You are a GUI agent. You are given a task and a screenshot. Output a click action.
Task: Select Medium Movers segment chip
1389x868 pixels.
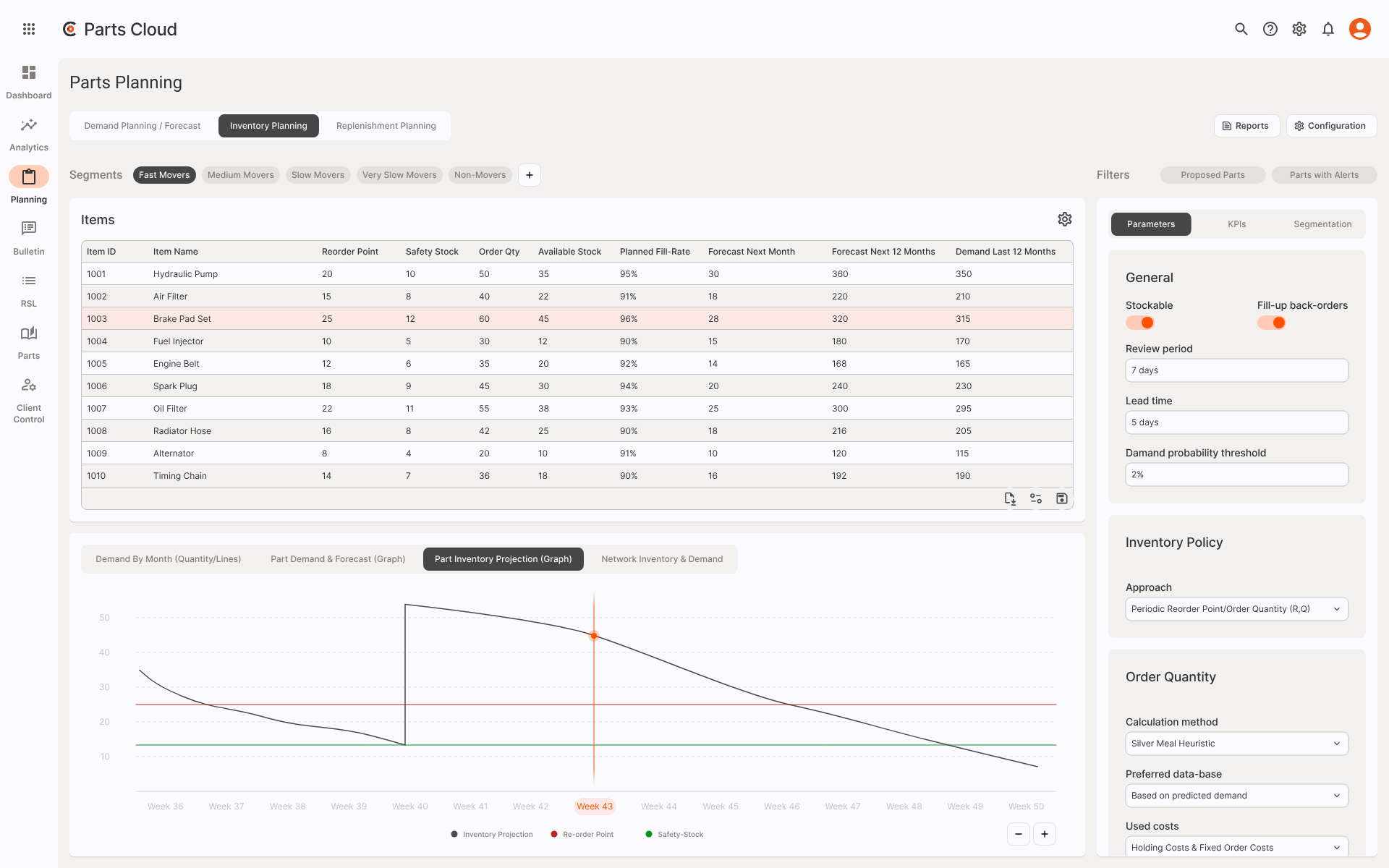(x=241, y=175)
